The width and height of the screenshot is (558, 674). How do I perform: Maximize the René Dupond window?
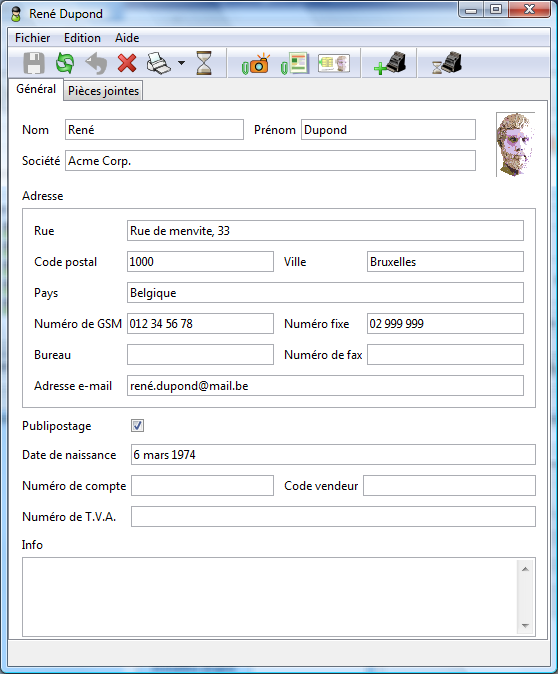coord(496,9)
